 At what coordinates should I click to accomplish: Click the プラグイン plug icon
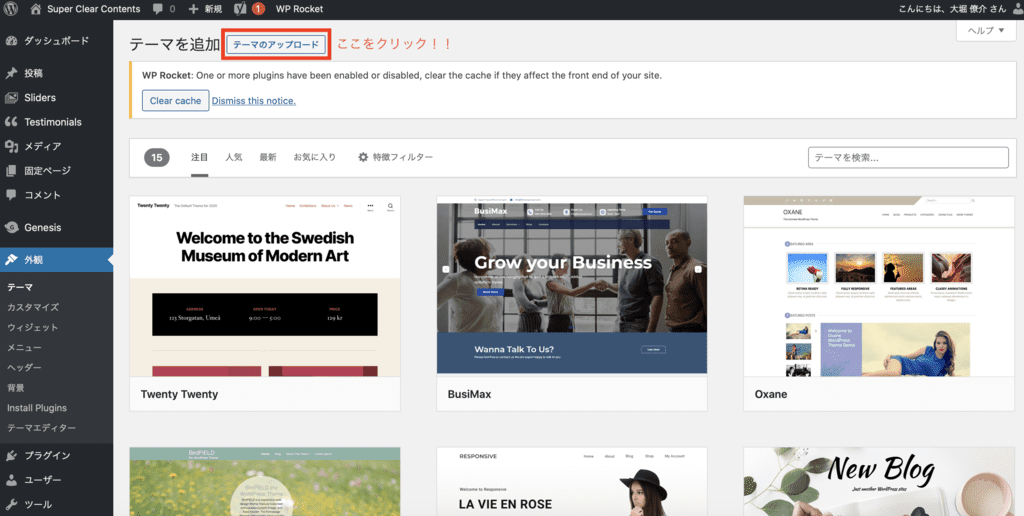pyautogui.click(x=11, y=456)
